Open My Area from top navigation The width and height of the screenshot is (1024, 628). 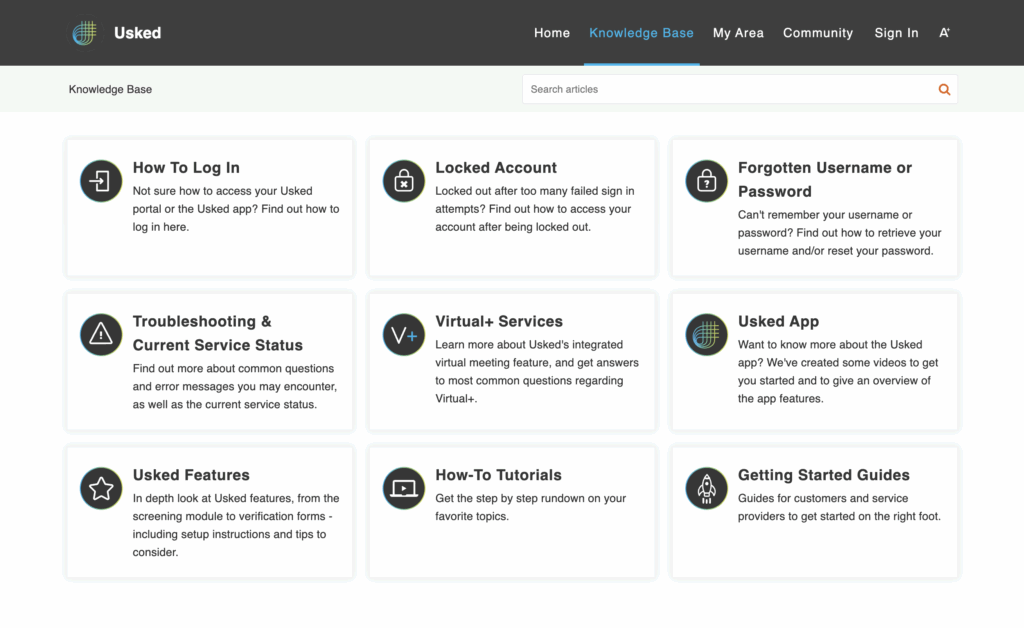coord(738,33)
